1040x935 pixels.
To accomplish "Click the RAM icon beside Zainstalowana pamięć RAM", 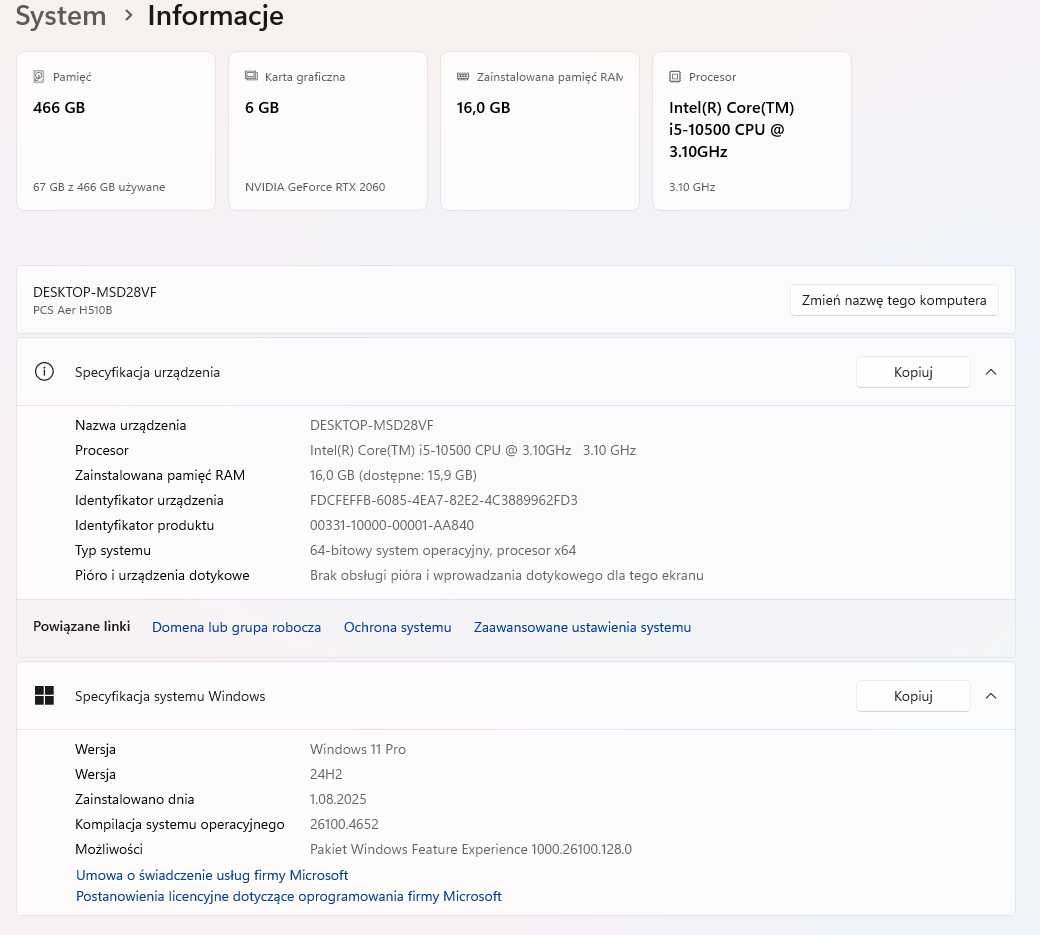I will tap(463, 77).
